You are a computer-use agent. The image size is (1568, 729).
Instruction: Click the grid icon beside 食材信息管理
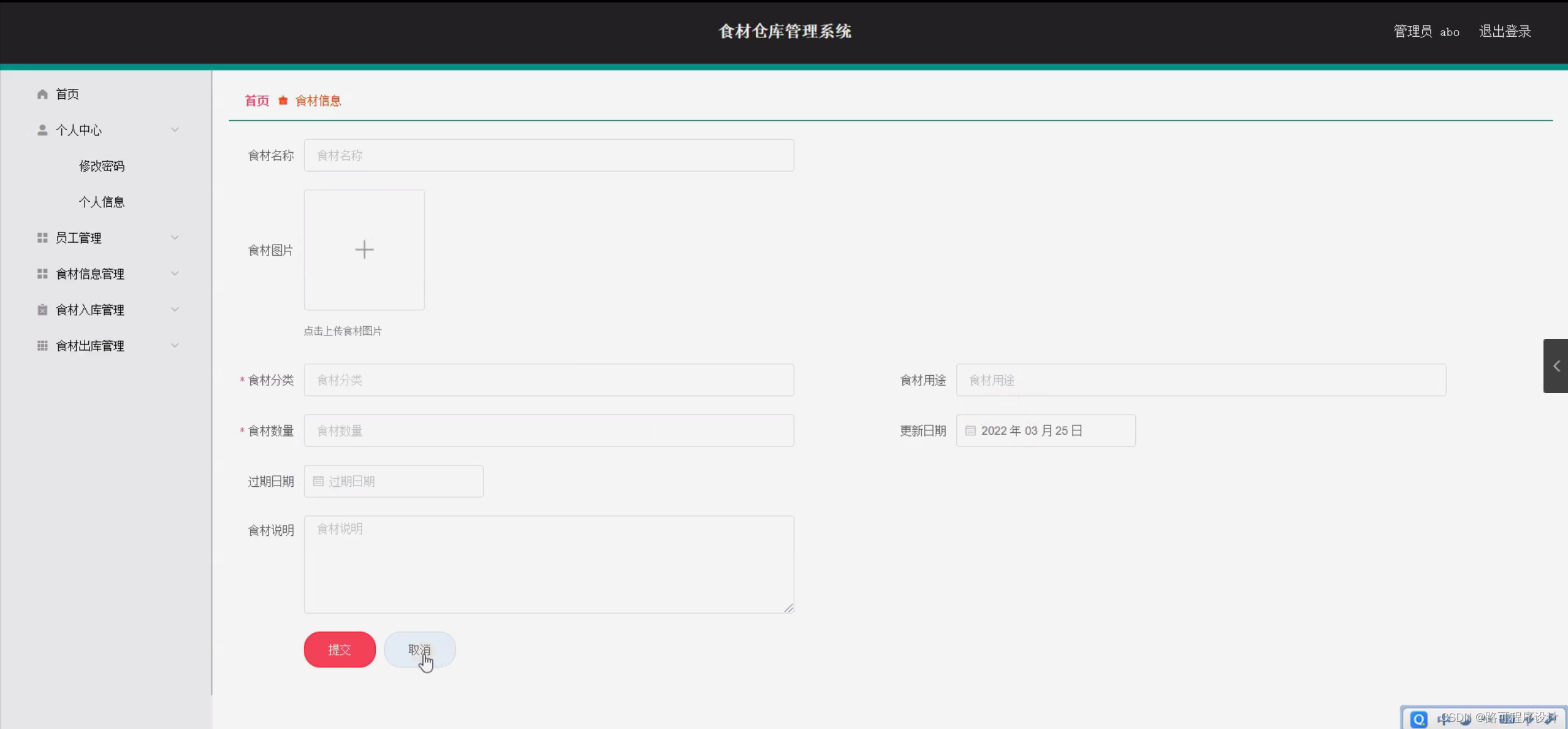[x=42, y=274]
